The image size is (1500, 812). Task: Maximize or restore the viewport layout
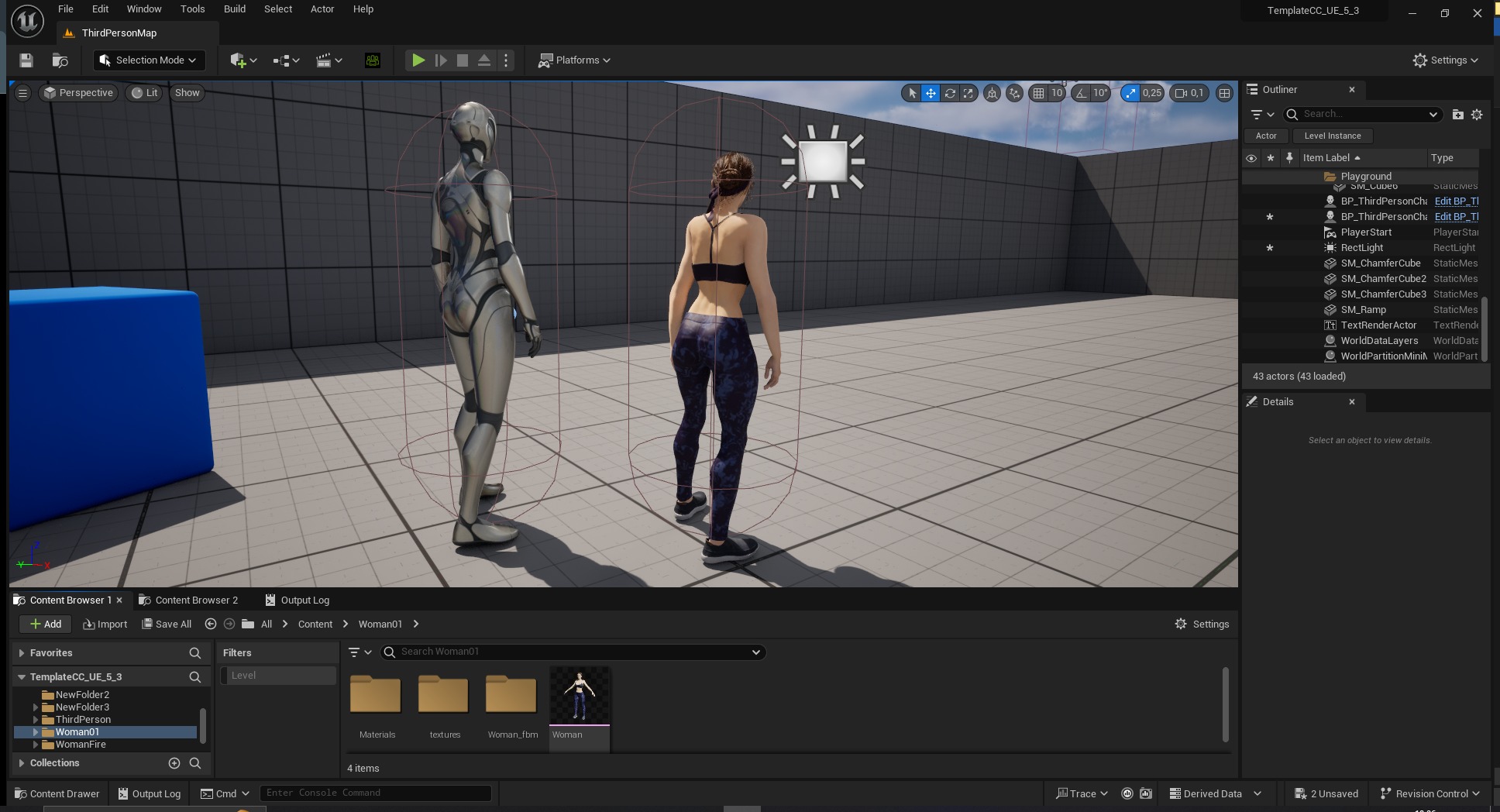[x=1224, y=93]
